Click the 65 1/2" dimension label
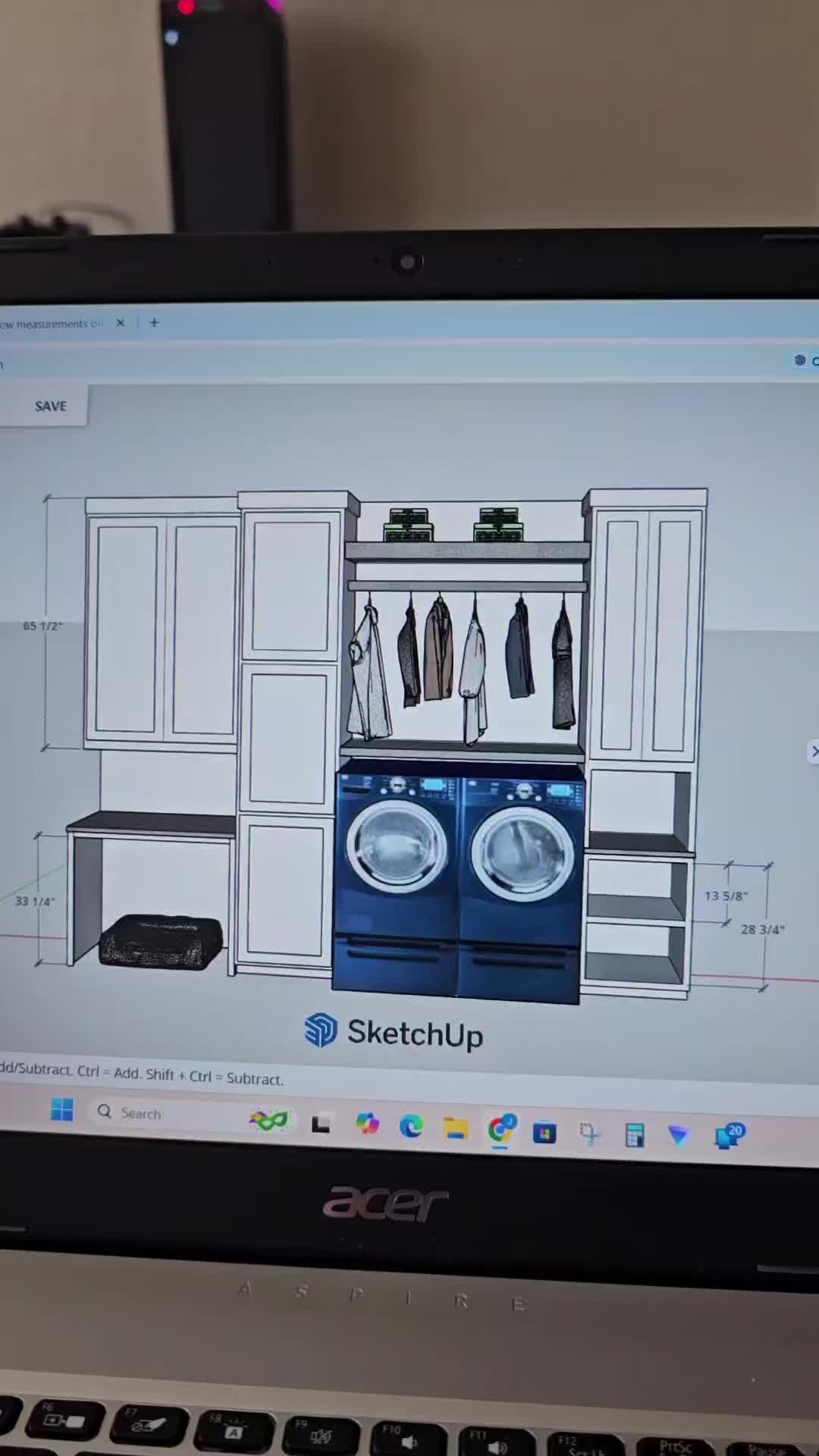819x1456 pixels. pos(42,626)
